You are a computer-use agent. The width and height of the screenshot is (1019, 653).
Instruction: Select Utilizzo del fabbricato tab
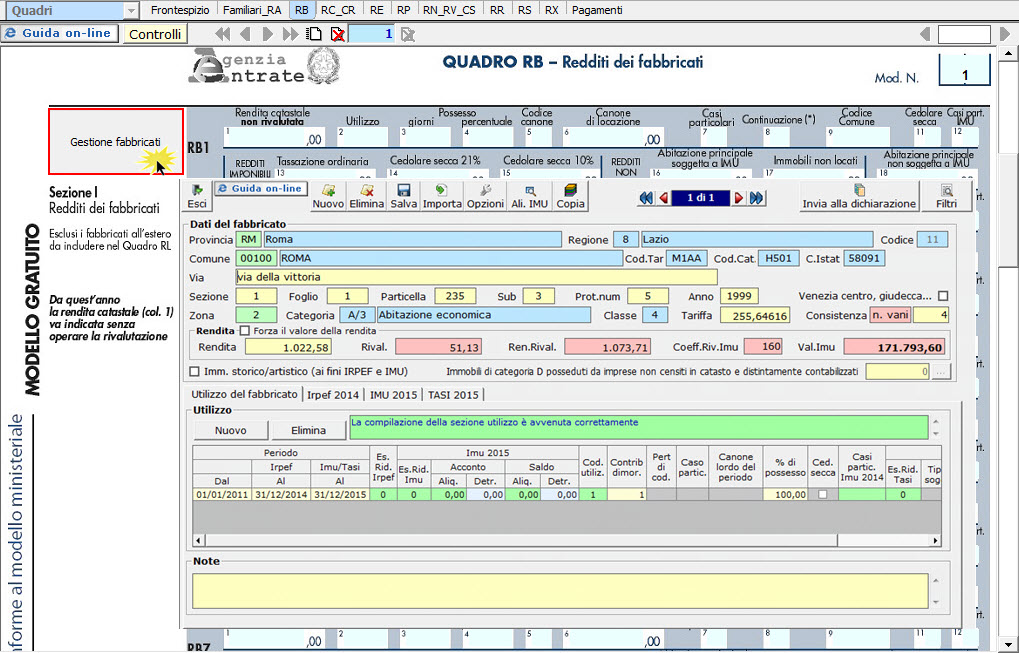tap(244, 394)
